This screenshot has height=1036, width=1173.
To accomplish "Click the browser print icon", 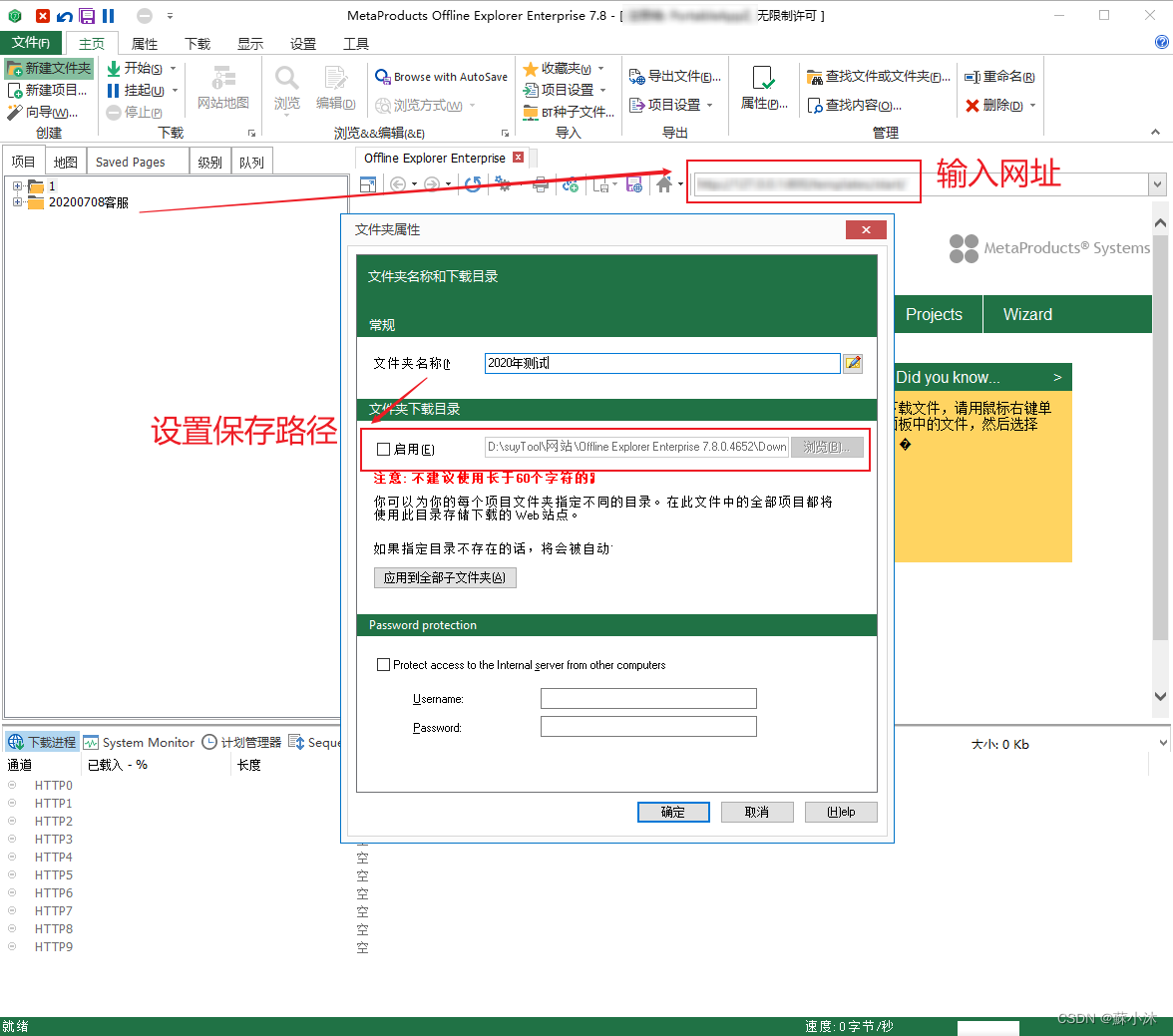I will click(541, 184).
